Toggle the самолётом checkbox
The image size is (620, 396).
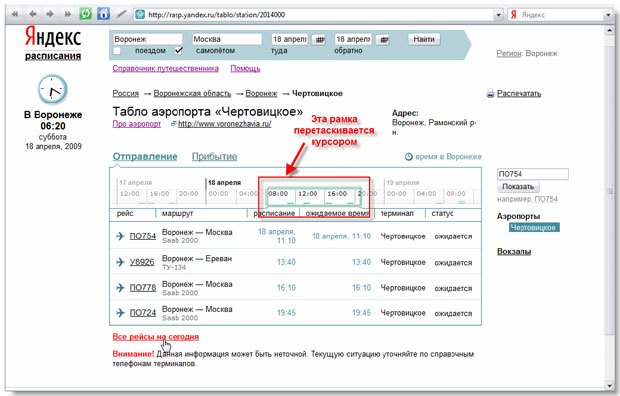(x=179, y=51)
